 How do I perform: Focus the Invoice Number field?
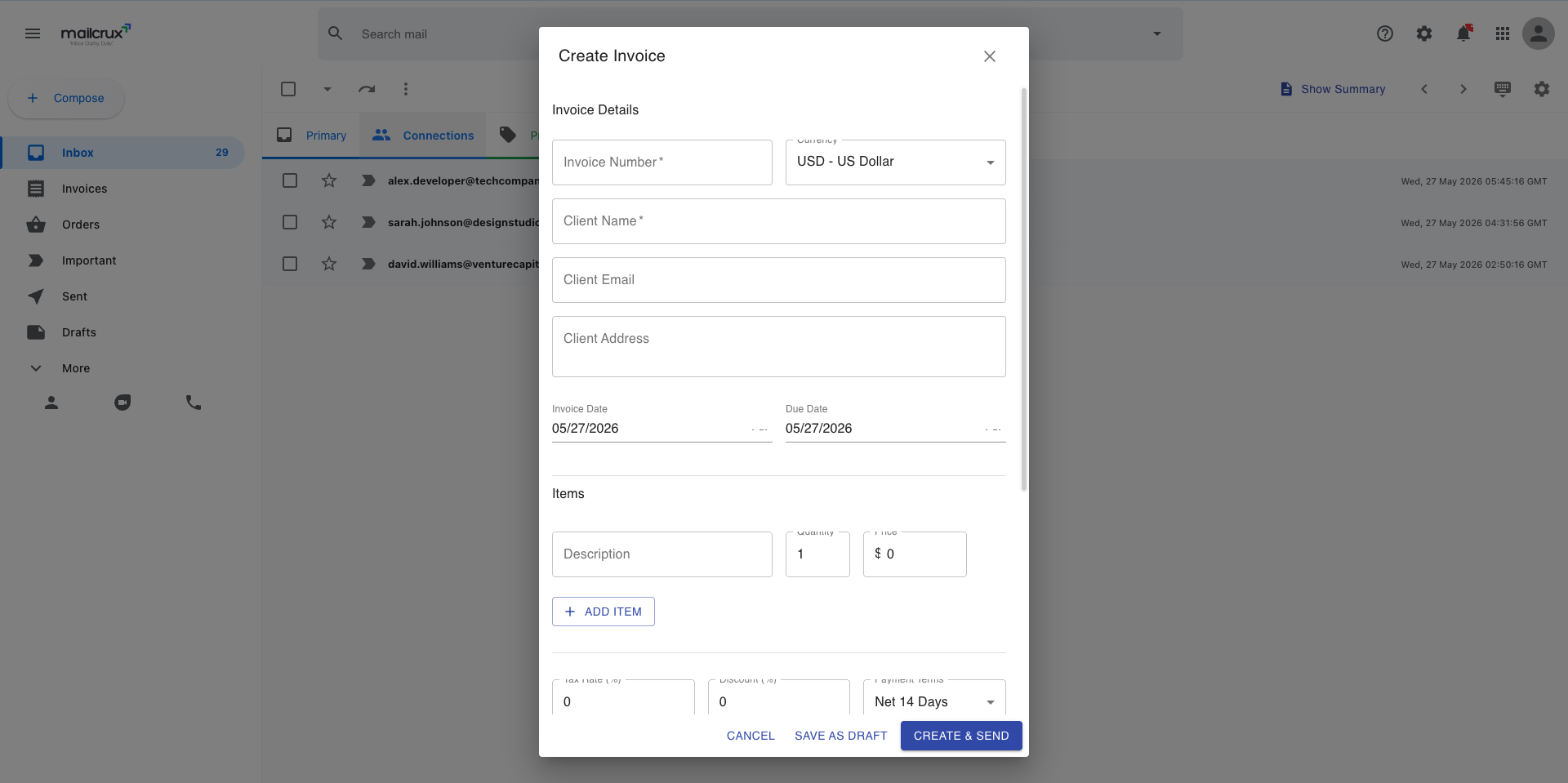tap(662, 162)
